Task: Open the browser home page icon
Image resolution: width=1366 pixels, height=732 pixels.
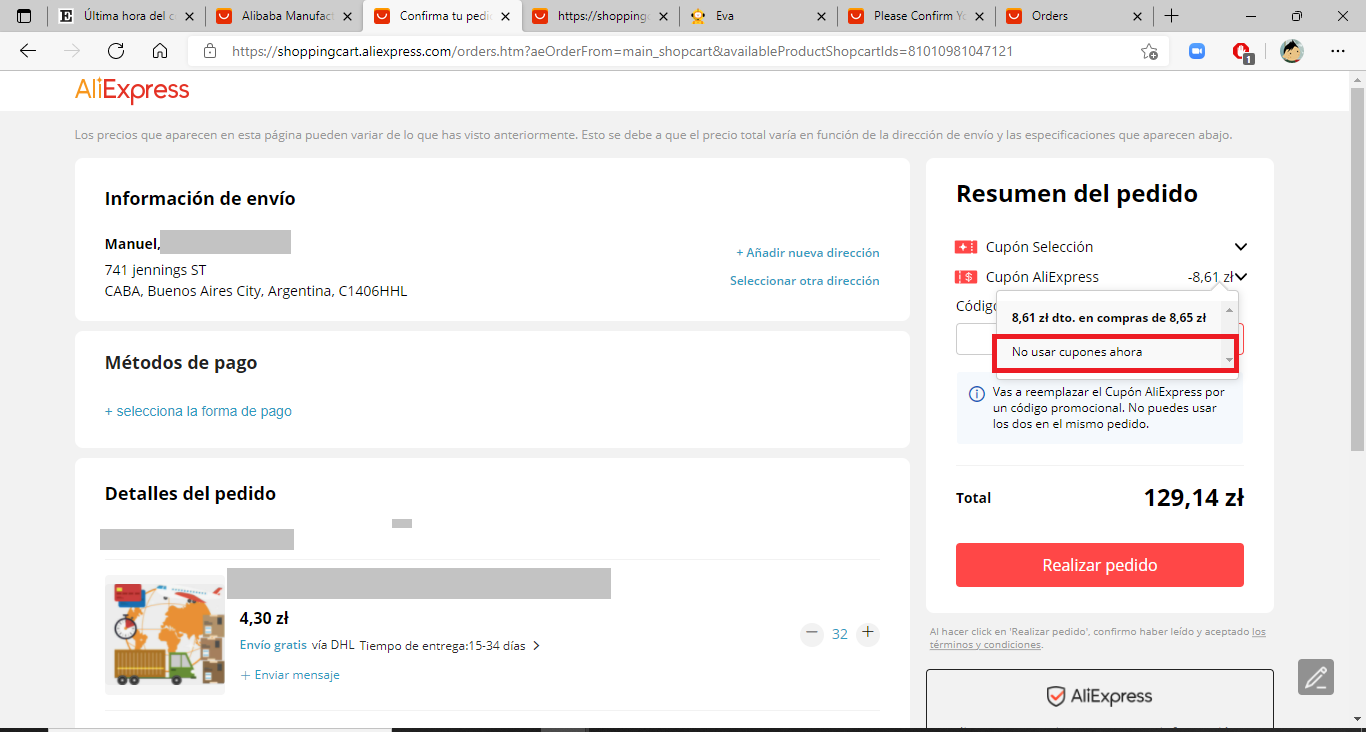Action: click(160, 52)
